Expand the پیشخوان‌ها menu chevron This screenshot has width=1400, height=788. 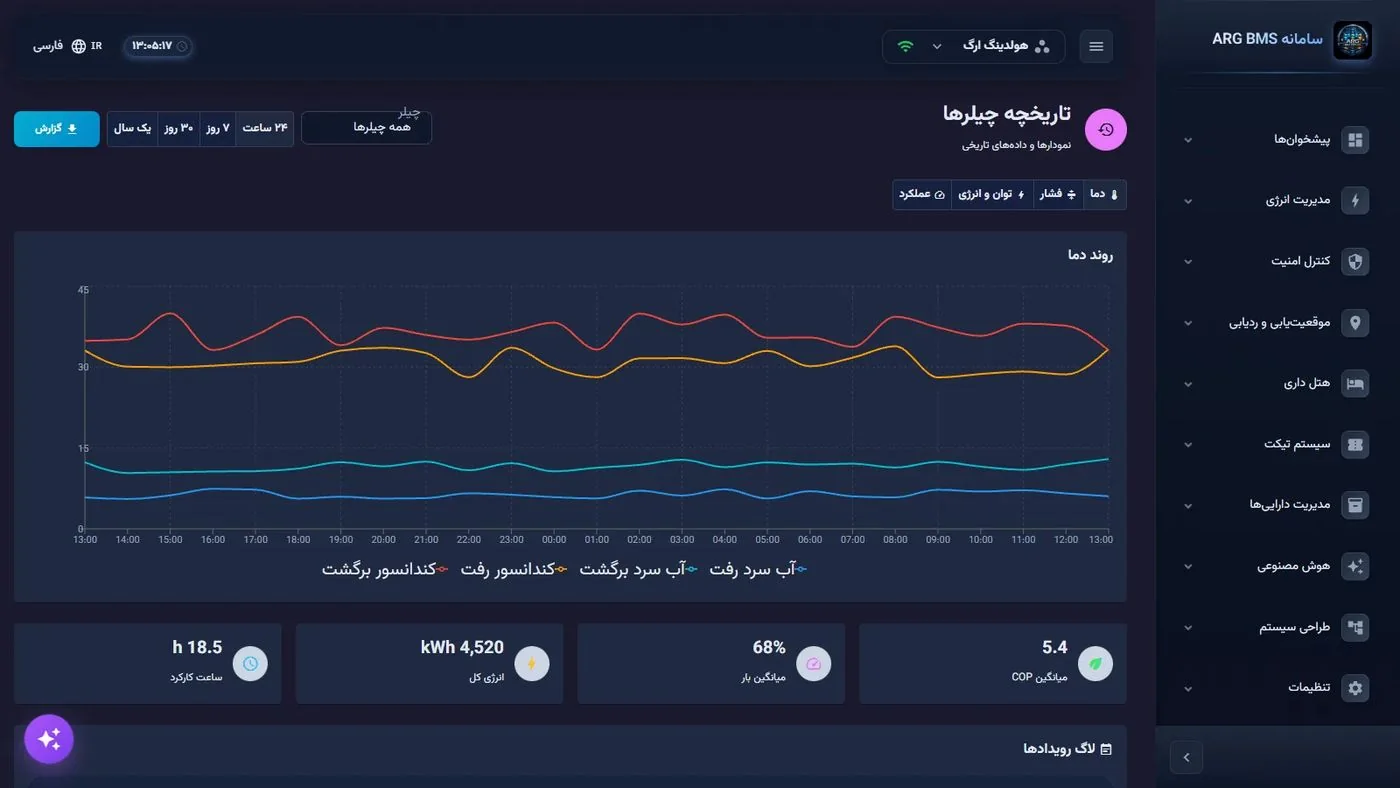[x=1188, y=140]
